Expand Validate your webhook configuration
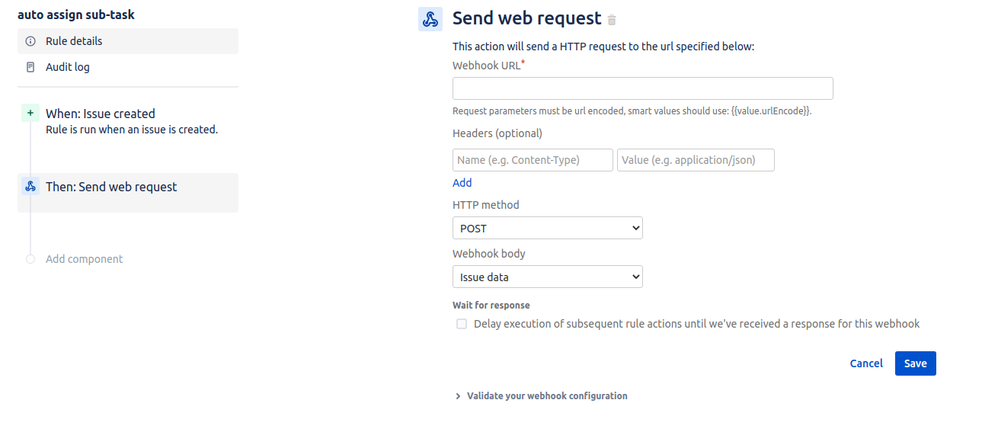The image size is (998, 445). 542,396
